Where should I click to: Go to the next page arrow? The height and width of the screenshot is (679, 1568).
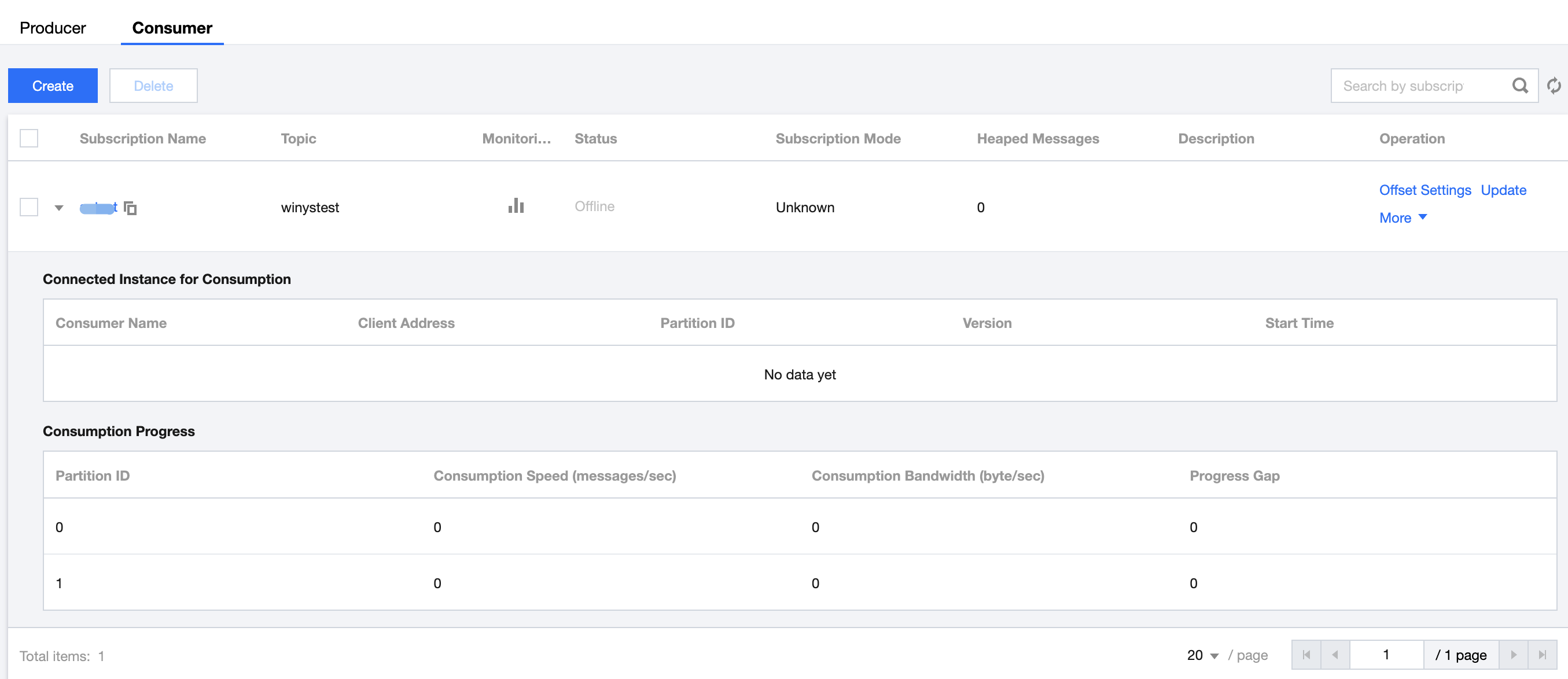(x=1514, y=655)
